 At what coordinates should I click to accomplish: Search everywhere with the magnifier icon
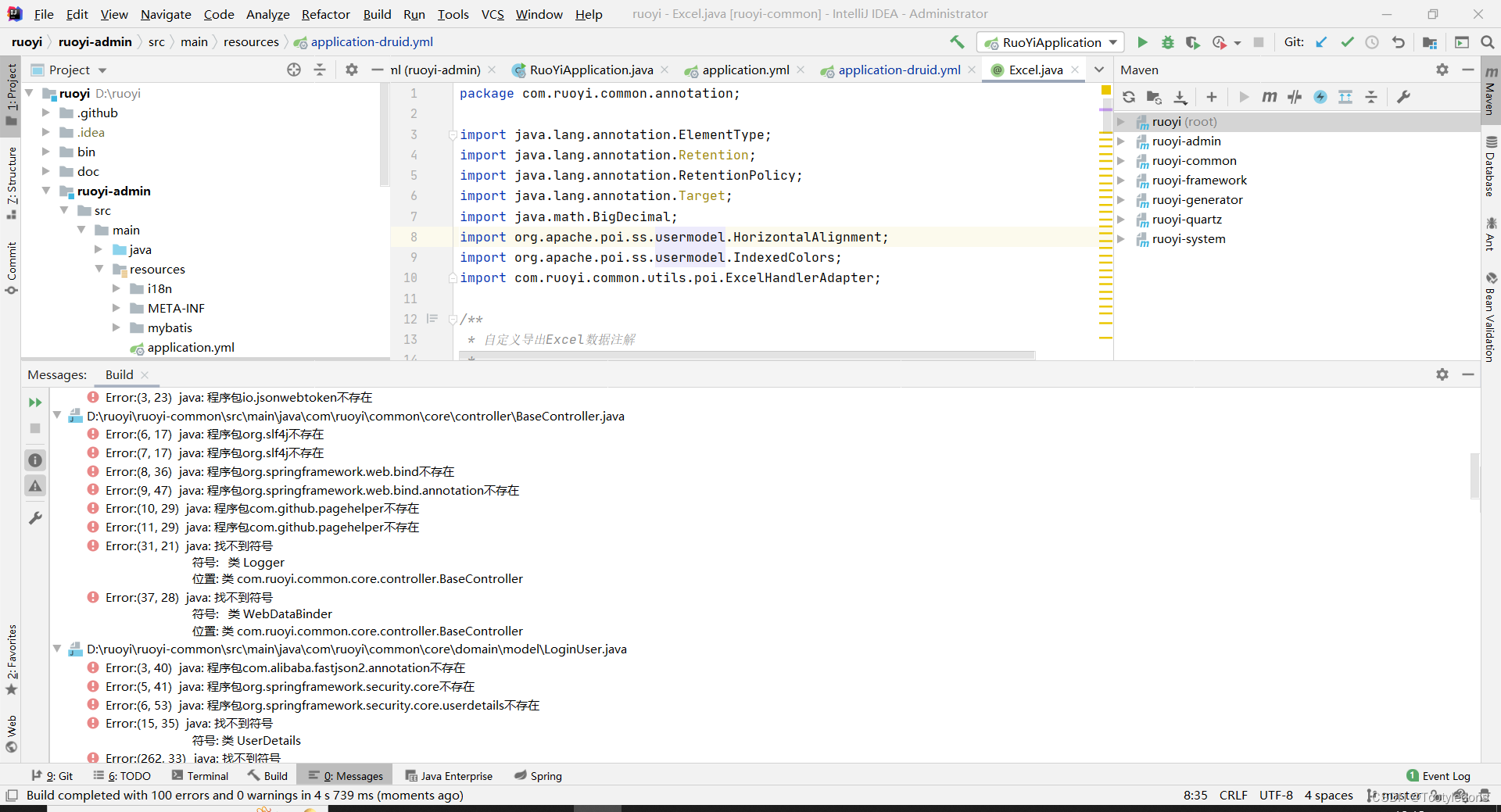1487,42
